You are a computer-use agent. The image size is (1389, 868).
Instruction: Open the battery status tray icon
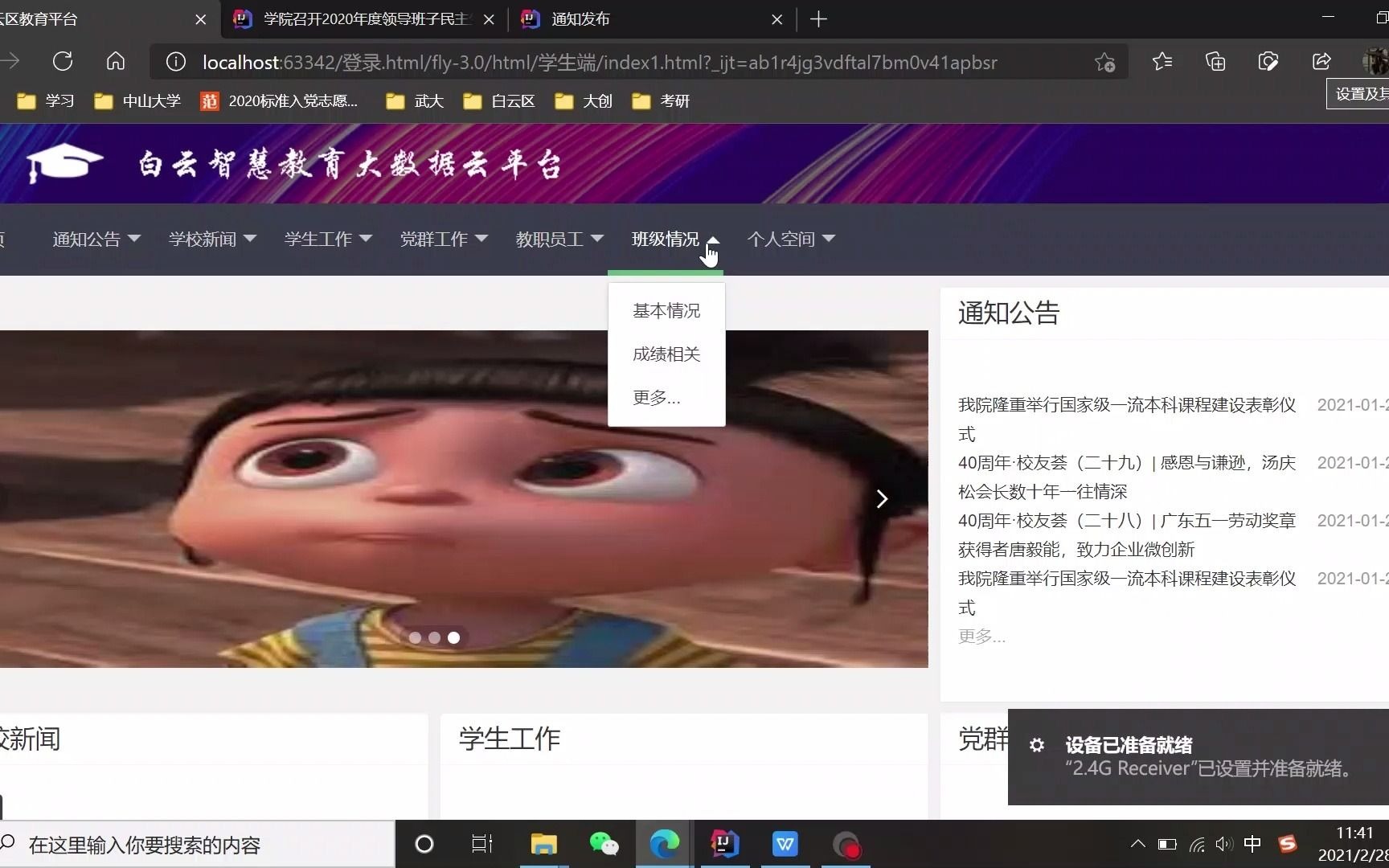click(1167, 844)
